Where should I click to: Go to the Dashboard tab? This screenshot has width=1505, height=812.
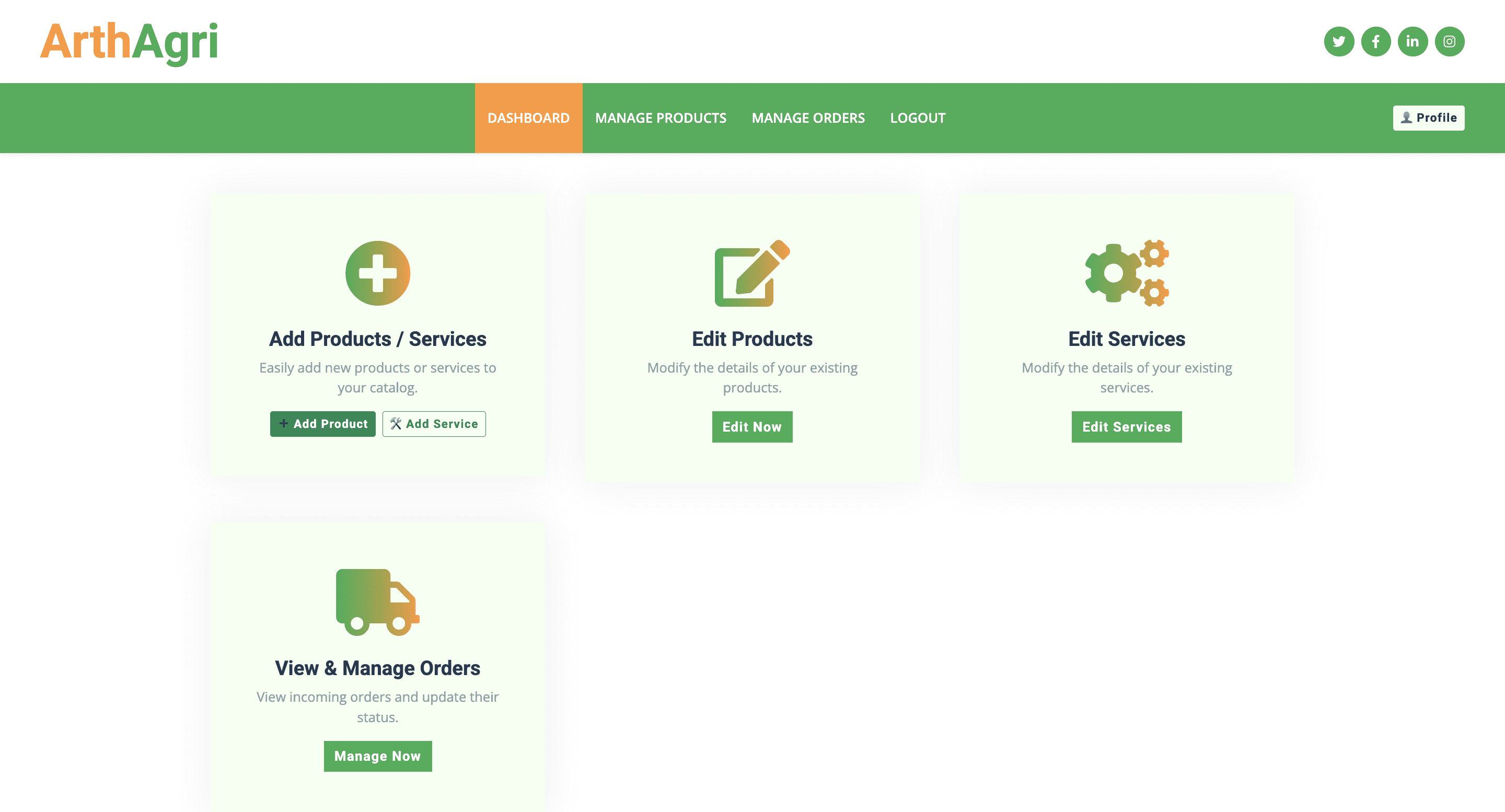(x=528, y=118)
